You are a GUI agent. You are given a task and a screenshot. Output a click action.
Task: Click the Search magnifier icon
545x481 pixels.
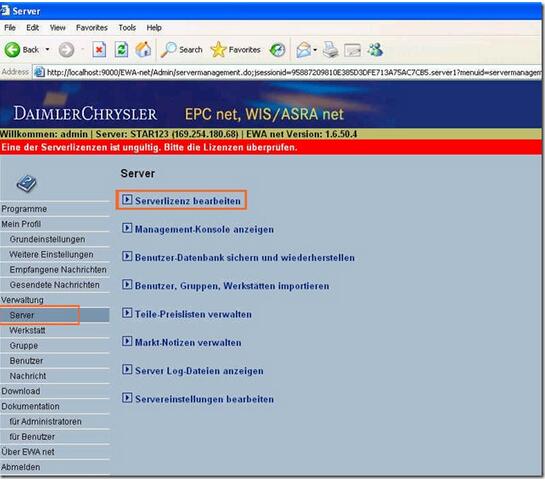pyautogui.click(x=169, y=50)
